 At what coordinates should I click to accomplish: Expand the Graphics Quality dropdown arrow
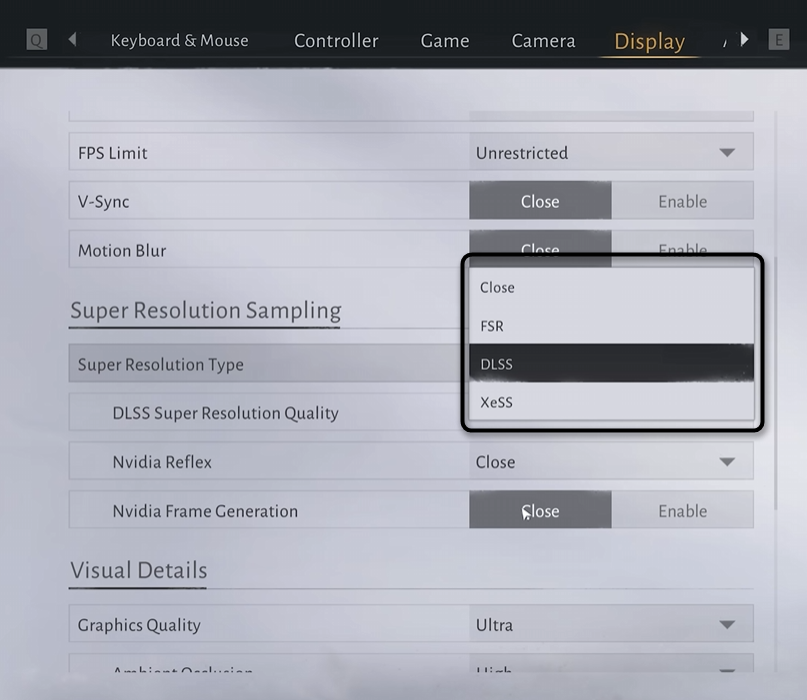pyautogui.click(x=727, y=624)
